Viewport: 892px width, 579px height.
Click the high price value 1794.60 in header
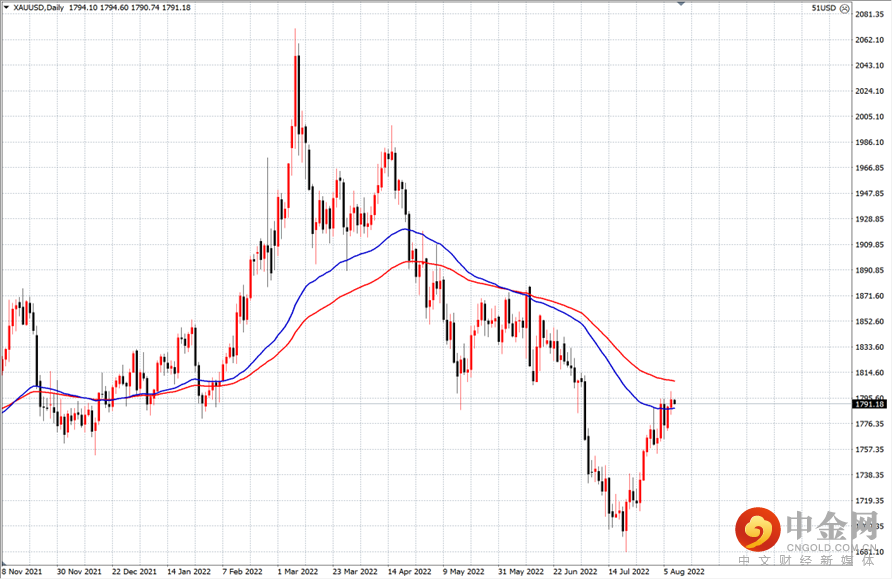[x=114, y=8]
